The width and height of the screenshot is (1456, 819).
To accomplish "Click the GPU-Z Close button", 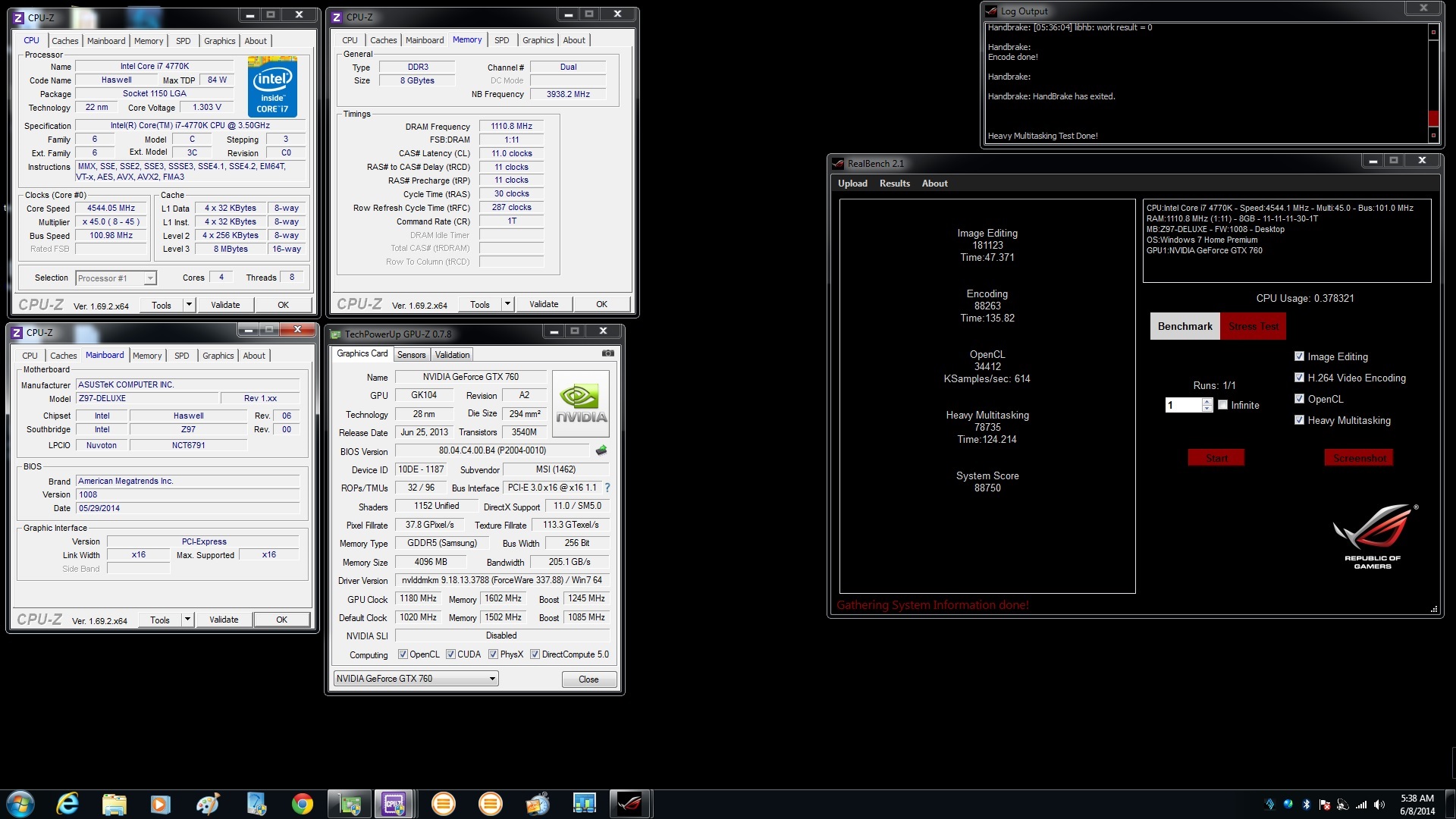I will [x=588, y=679].
